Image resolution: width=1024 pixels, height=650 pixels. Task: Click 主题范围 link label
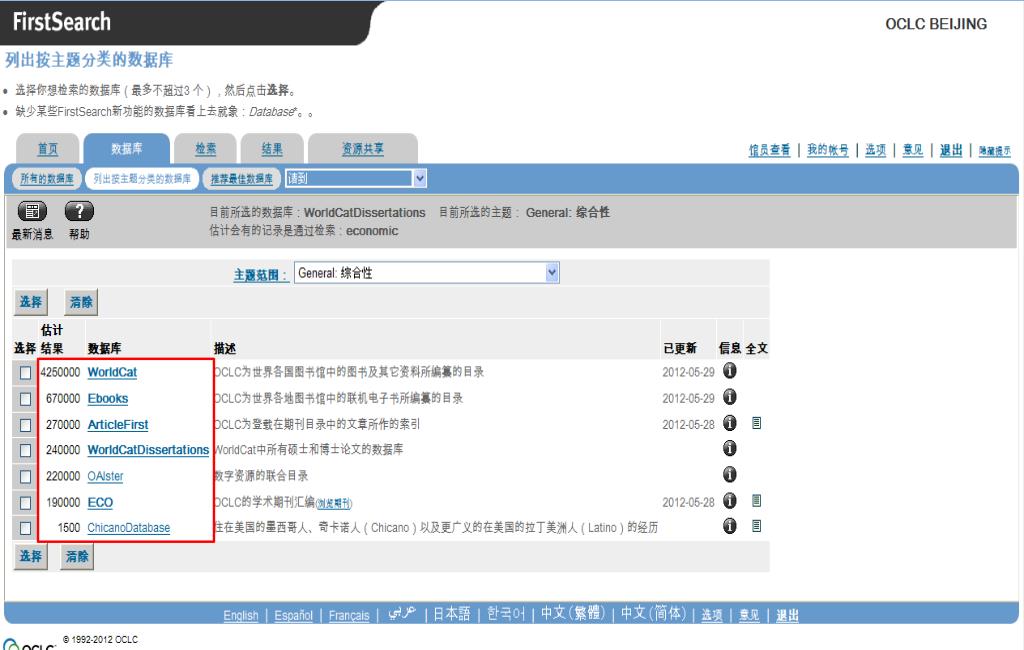point(260,275)
